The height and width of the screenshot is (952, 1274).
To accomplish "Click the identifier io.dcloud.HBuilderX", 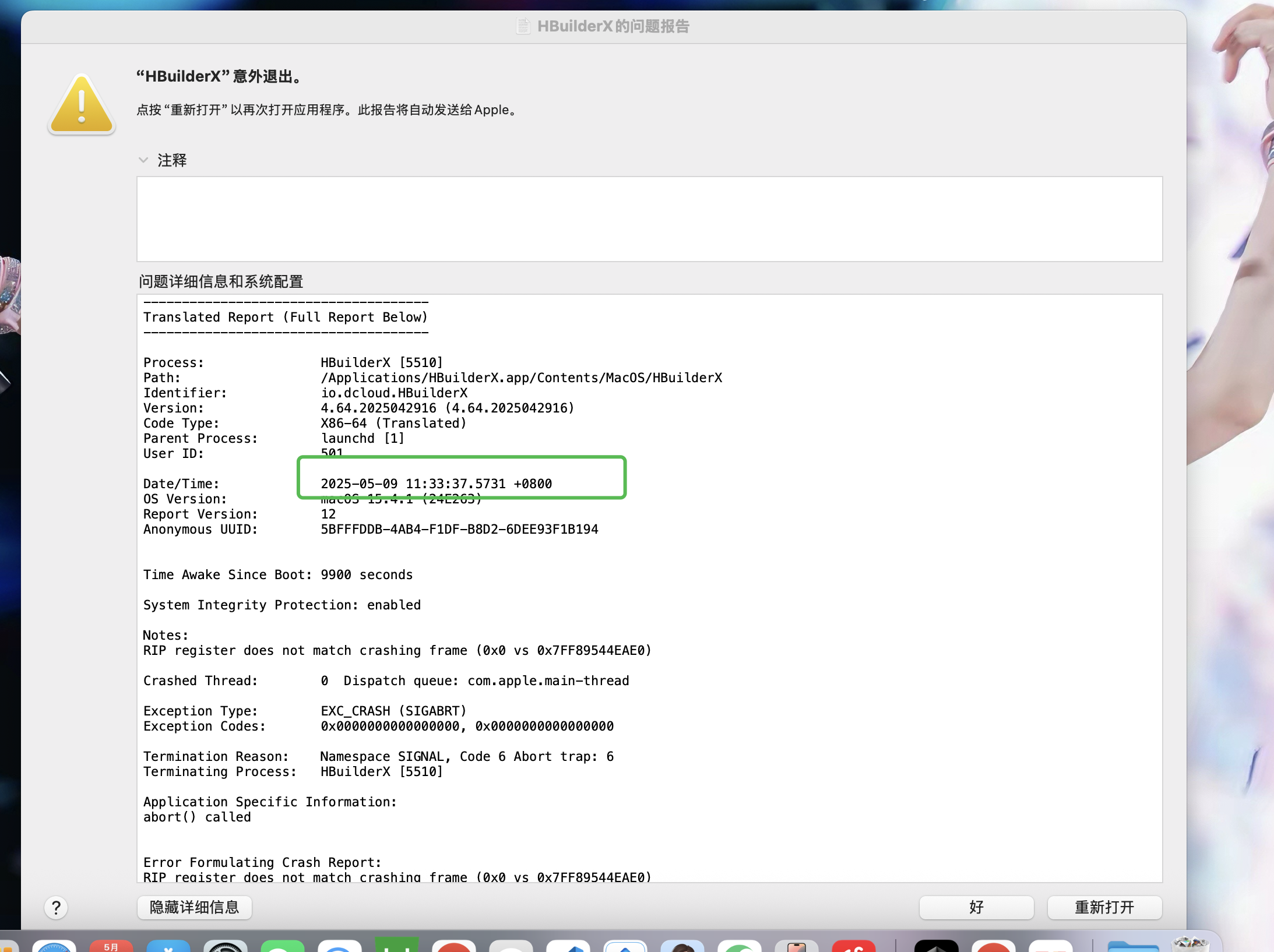I will [x=394, y=393].
